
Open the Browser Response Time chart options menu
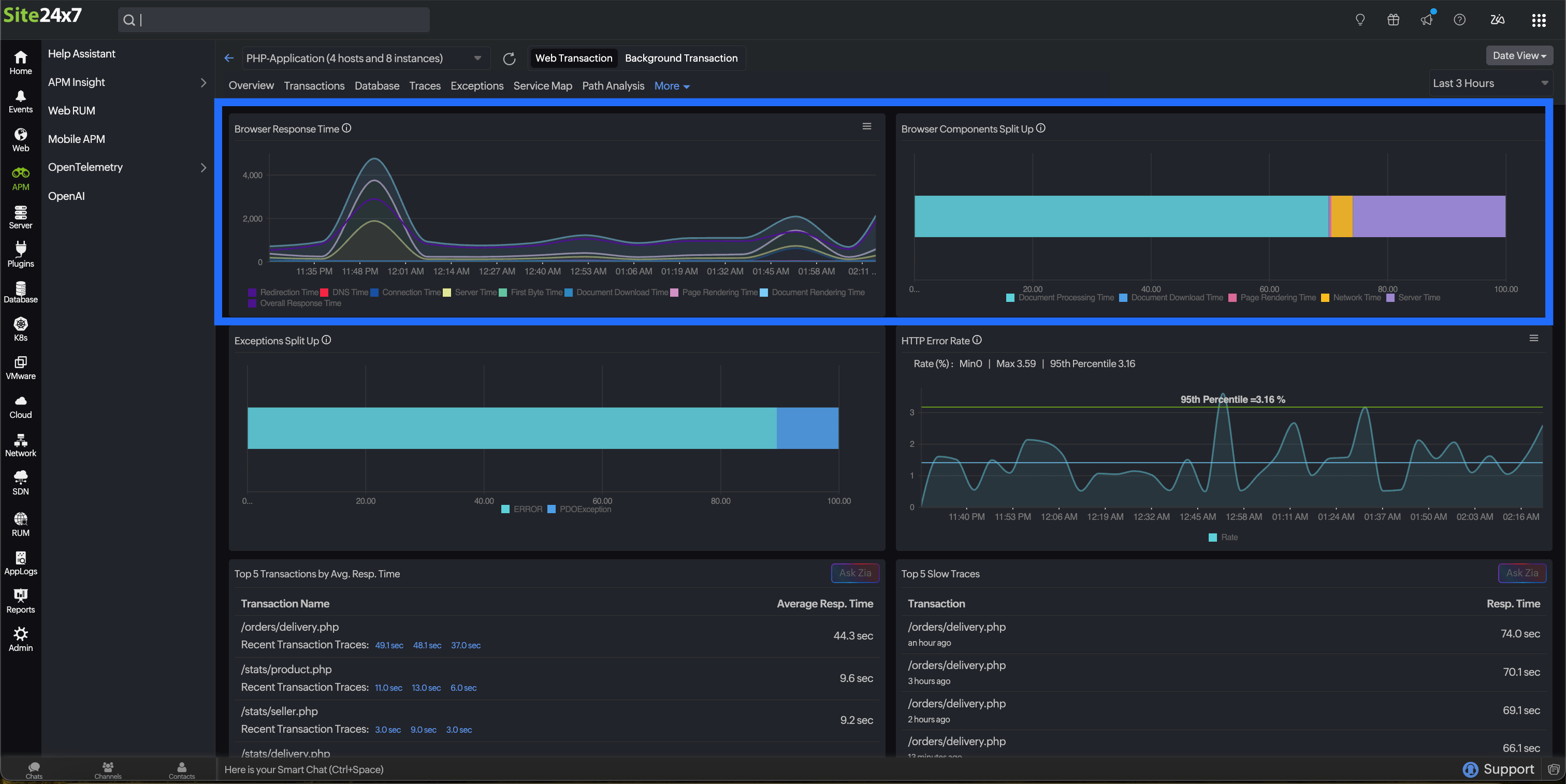click(x=867, y=126)
